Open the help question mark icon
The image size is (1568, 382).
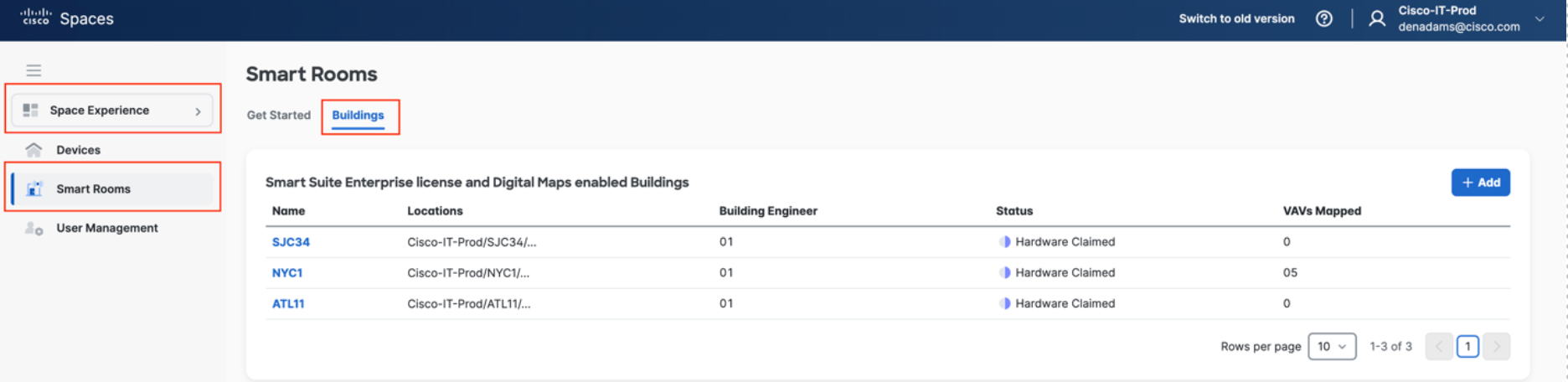pyautogui.click(x=1324, y=18)
